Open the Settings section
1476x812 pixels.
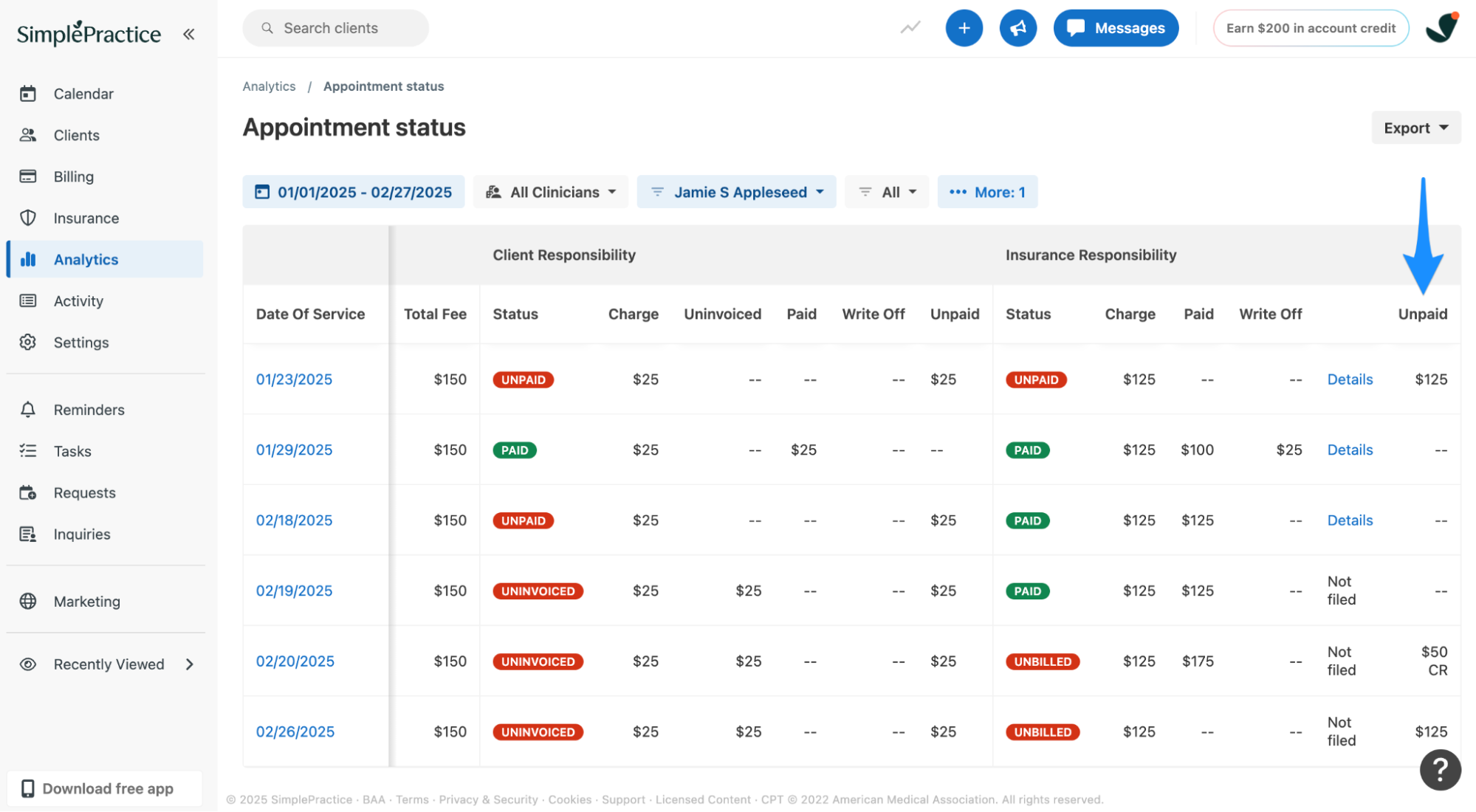tap(105, 342)
